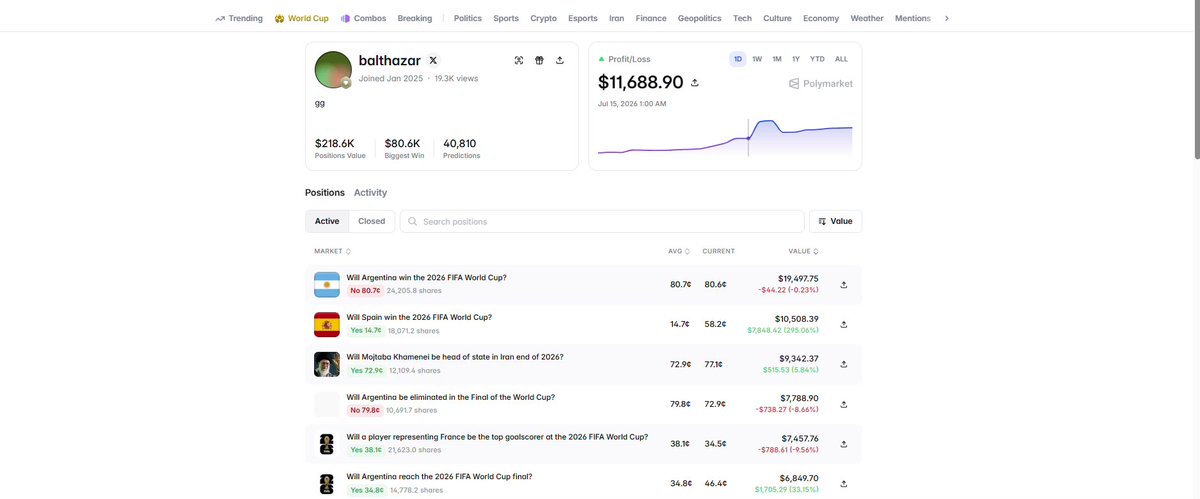This screenshot has width=1200, height=499.
Task: Click the $19,497.75 position value
Action: coord(798,279)
